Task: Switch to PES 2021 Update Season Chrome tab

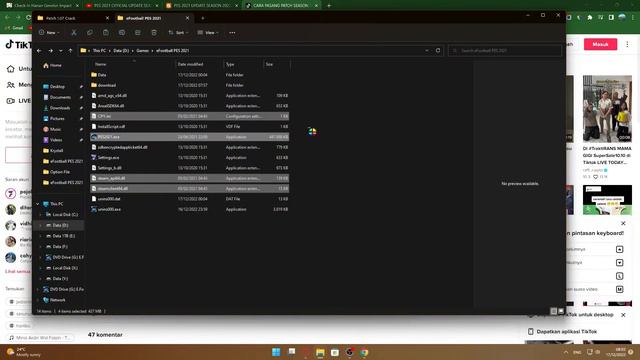Action: (x=202, y=6)
